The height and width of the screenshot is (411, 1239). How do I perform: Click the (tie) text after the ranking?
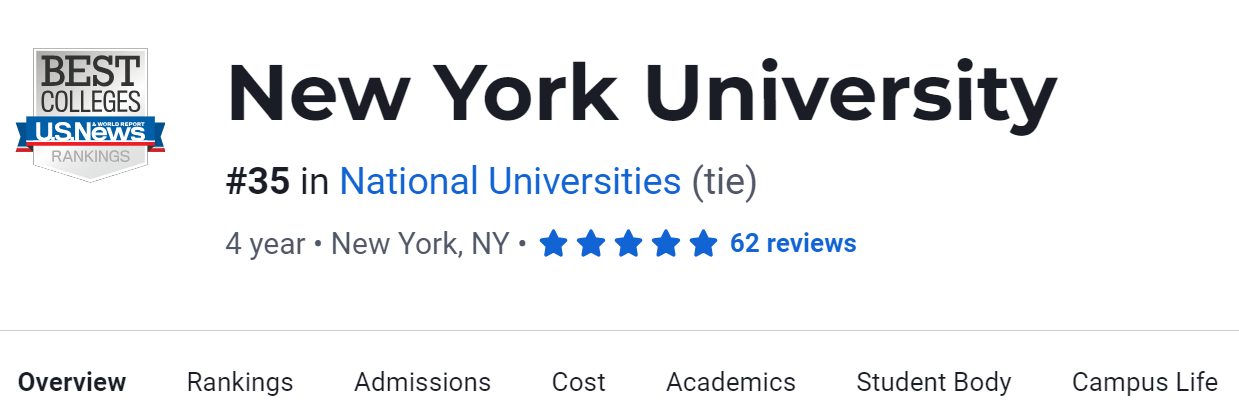coord(725,181)
